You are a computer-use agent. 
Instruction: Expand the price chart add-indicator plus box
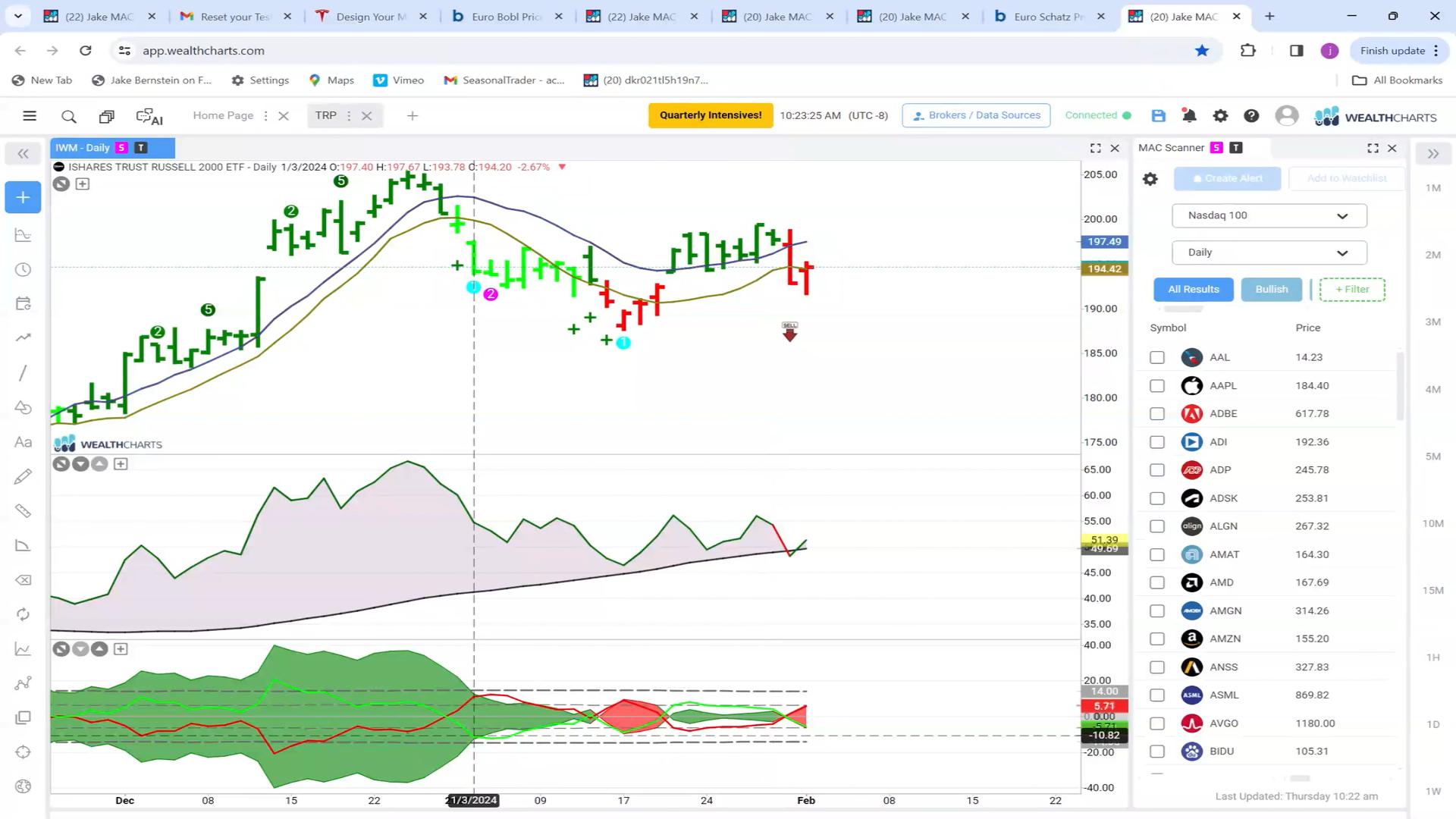[83, 184]
